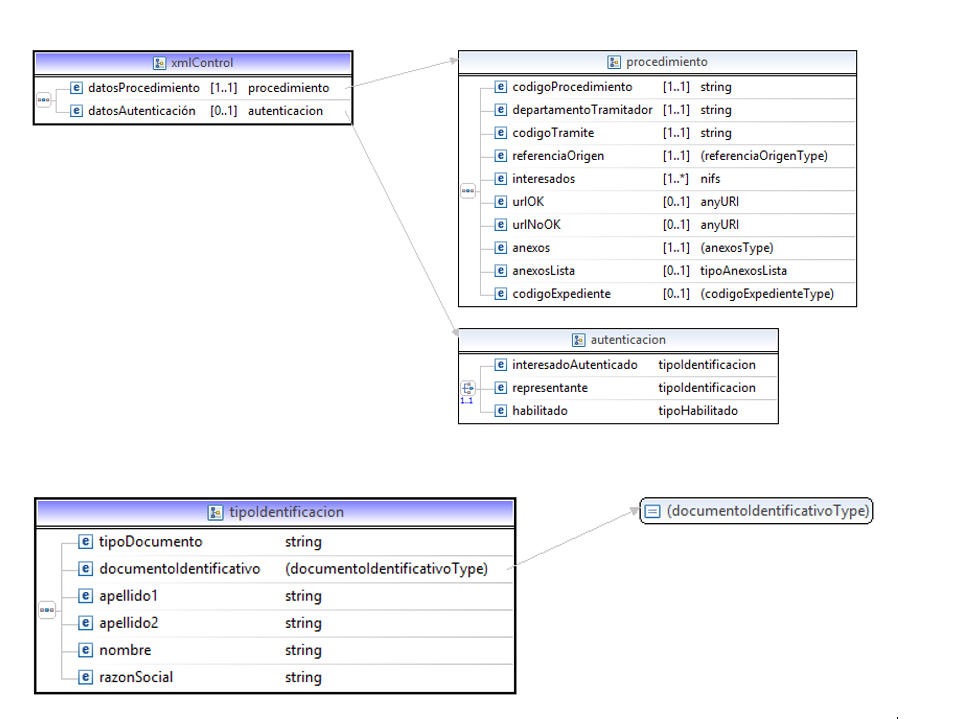Click the autenticacion complex type header icon
Image resolution: width=953 pixels, height=719 pixels.
point(579,340)
